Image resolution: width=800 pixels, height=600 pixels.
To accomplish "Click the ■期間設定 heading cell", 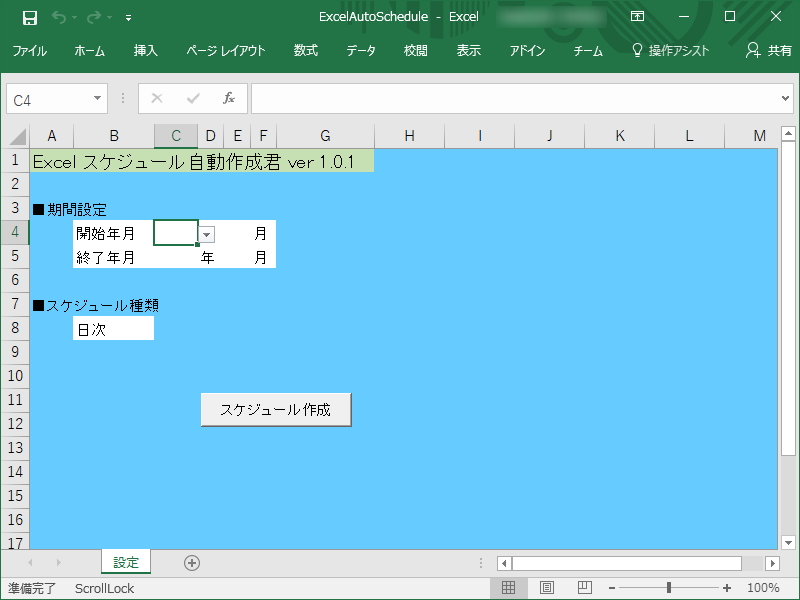I will (70, 209).
